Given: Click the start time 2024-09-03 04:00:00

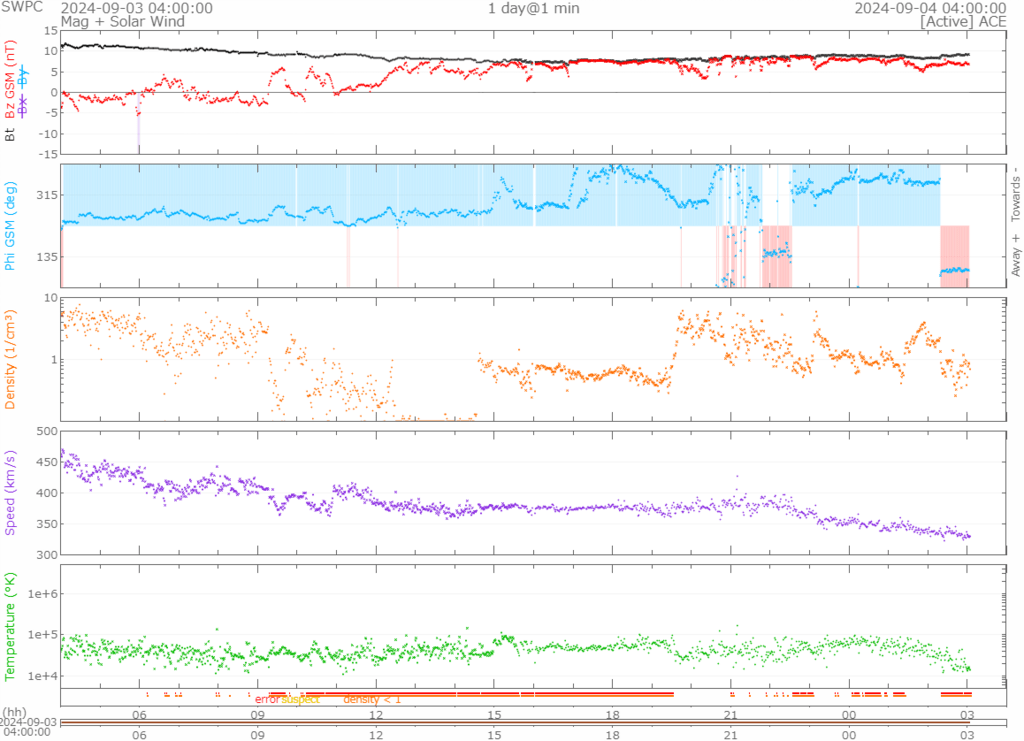Looking at the screenshot, I should click(x=136, y=8).
